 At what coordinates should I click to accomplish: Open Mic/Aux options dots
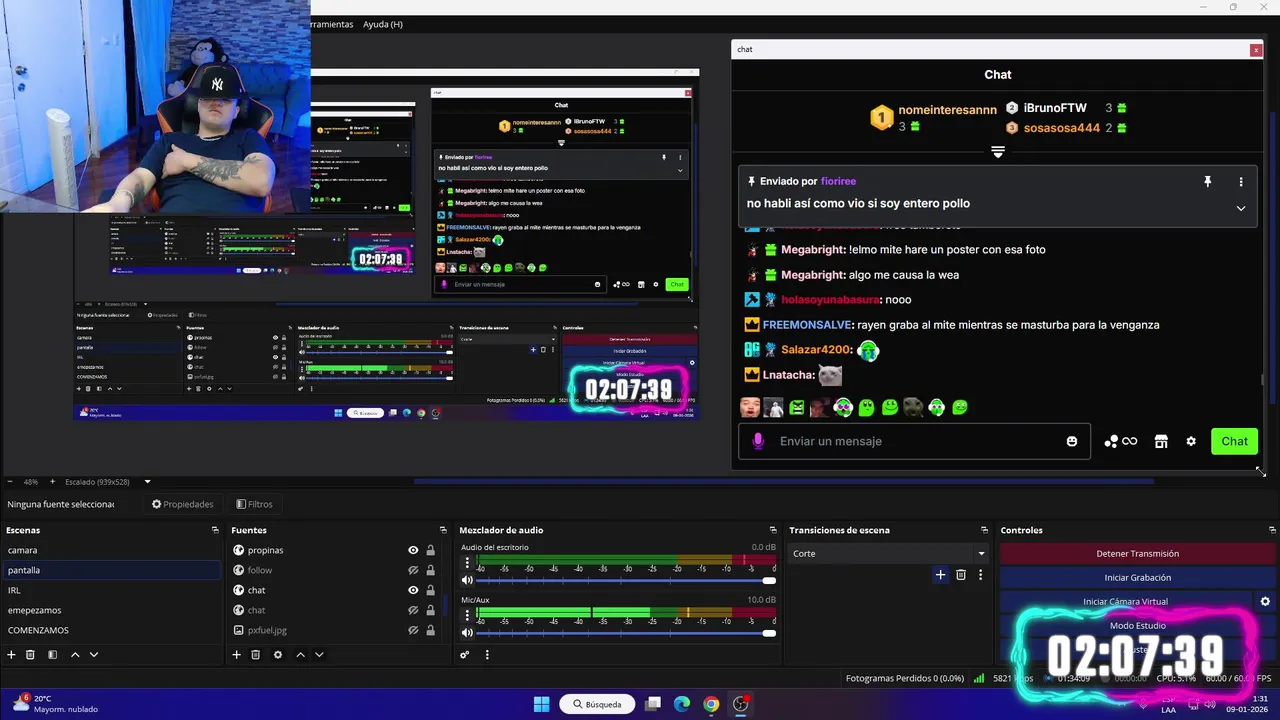point(466,615)
